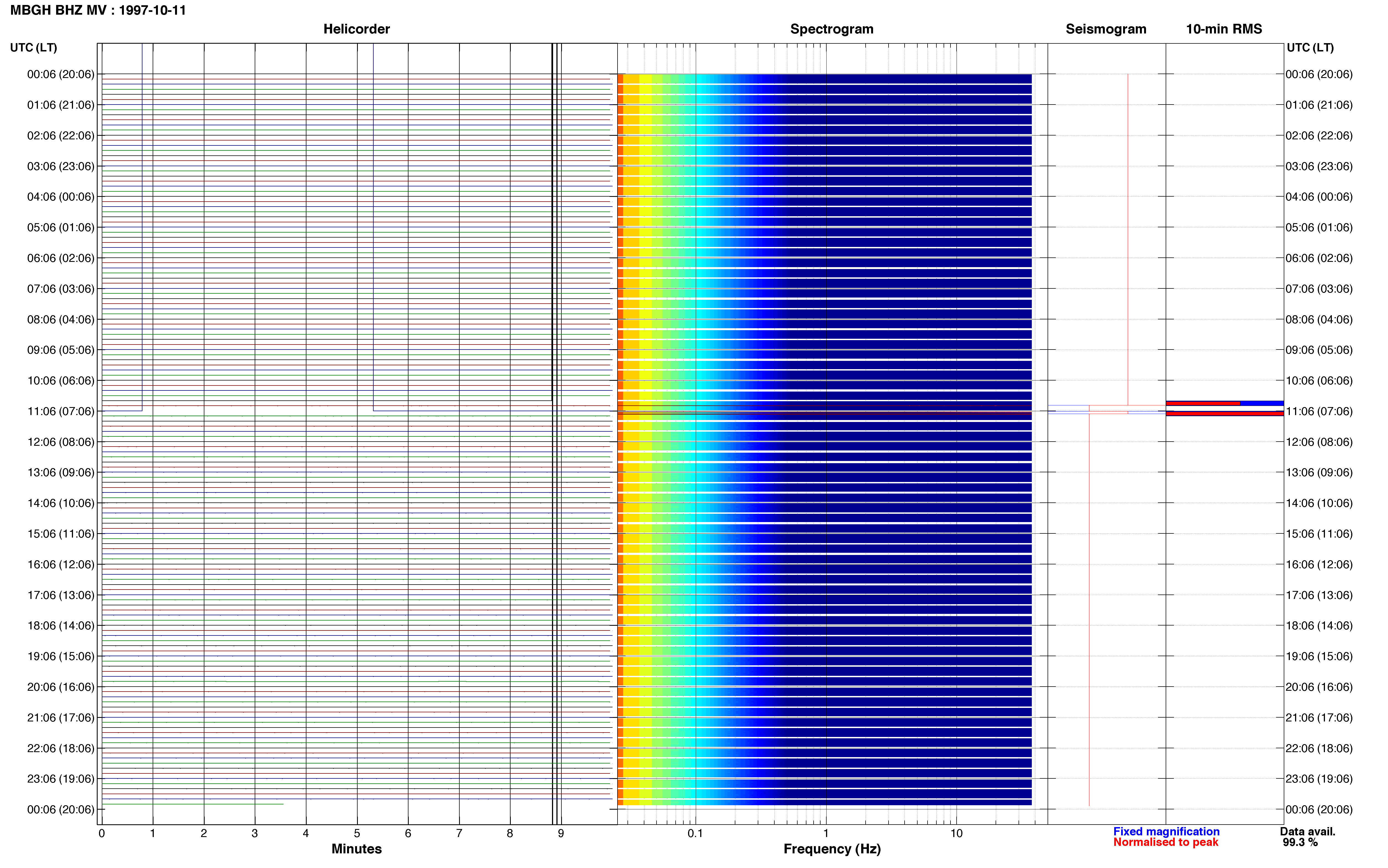Click the left time label '02:06 (22:06)'
The width and height of the screenshot is (1388, 868).
point(61,135)
